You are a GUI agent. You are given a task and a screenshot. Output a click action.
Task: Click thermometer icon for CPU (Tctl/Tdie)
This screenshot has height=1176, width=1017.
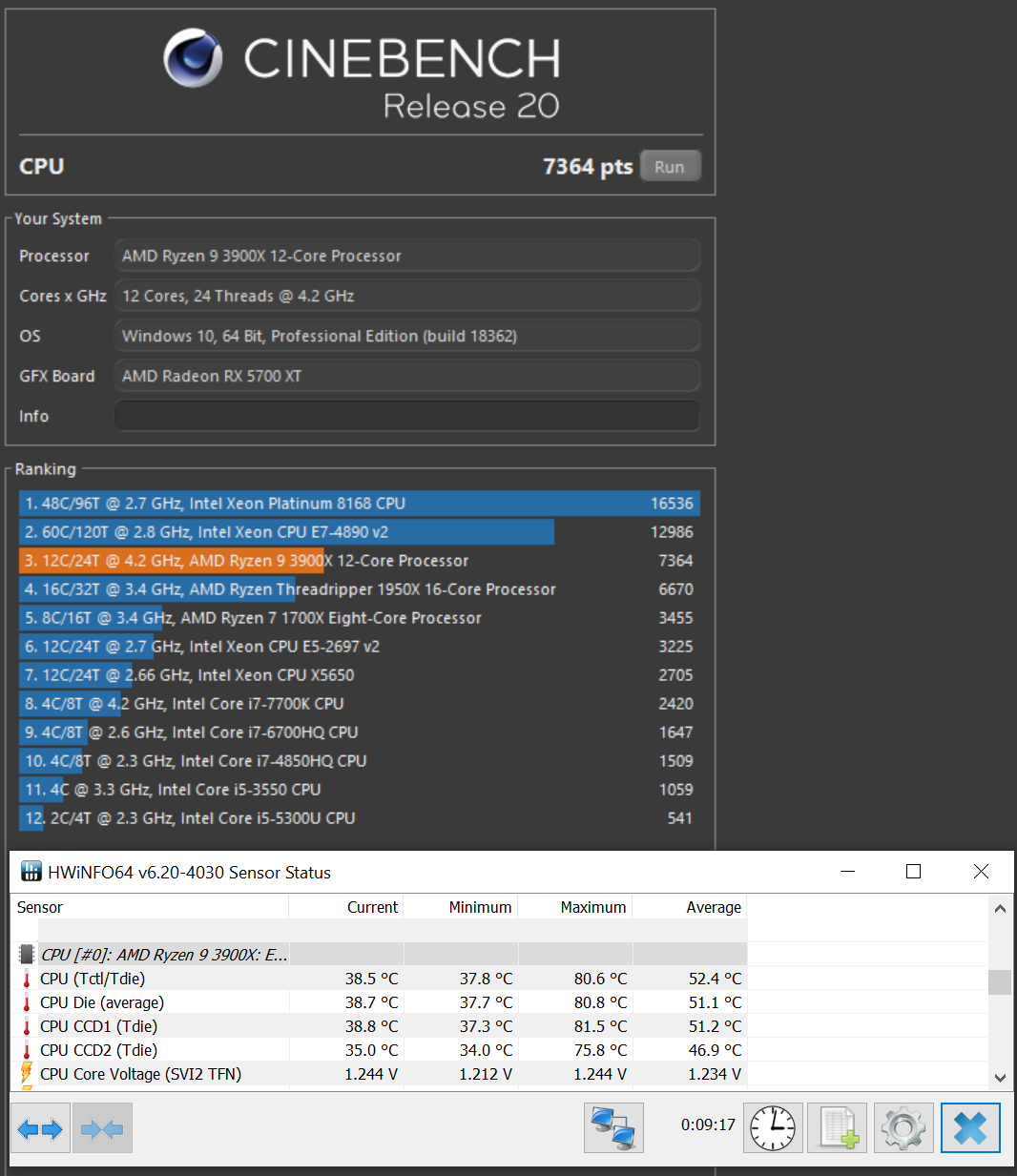pyautogui.click(x=27, y=979)
